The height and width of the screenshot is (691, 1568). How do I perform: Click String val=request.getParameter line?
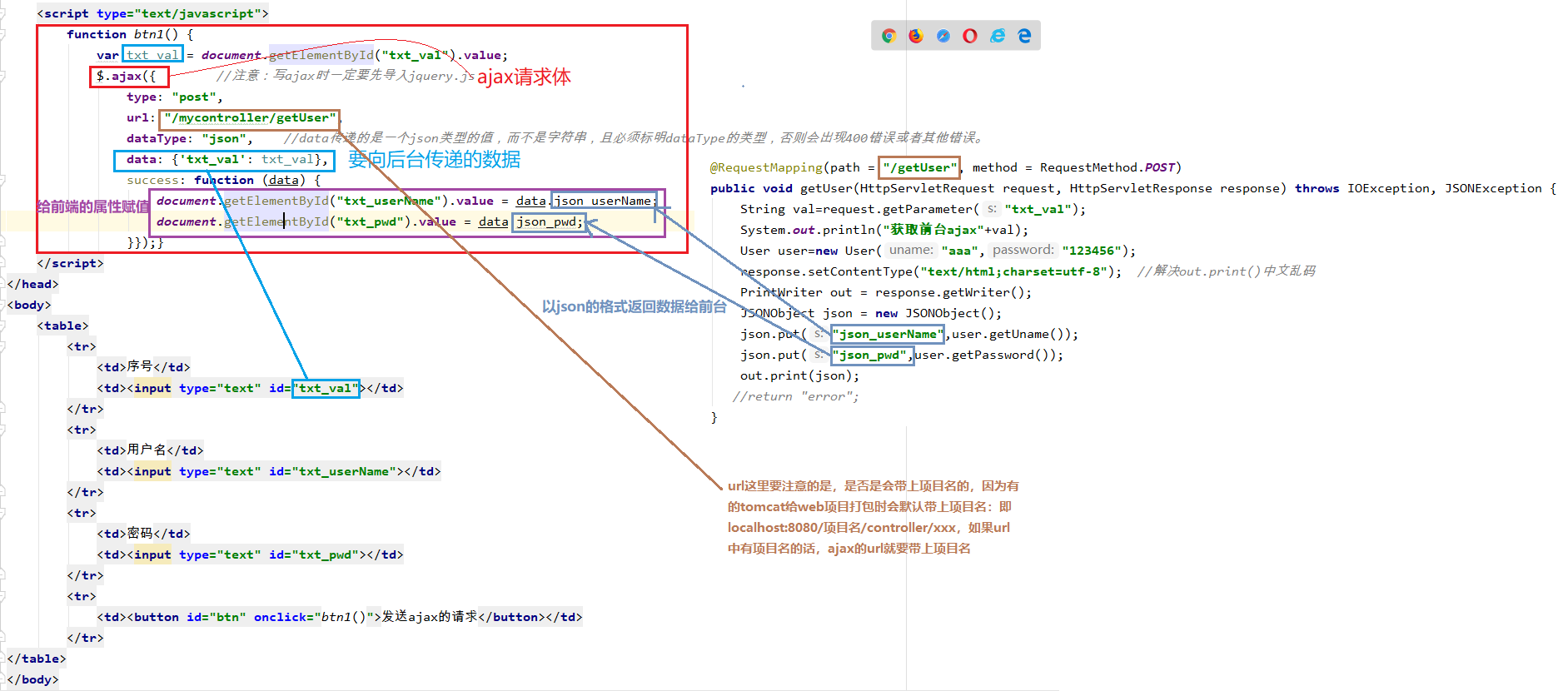tap(913, 210)
